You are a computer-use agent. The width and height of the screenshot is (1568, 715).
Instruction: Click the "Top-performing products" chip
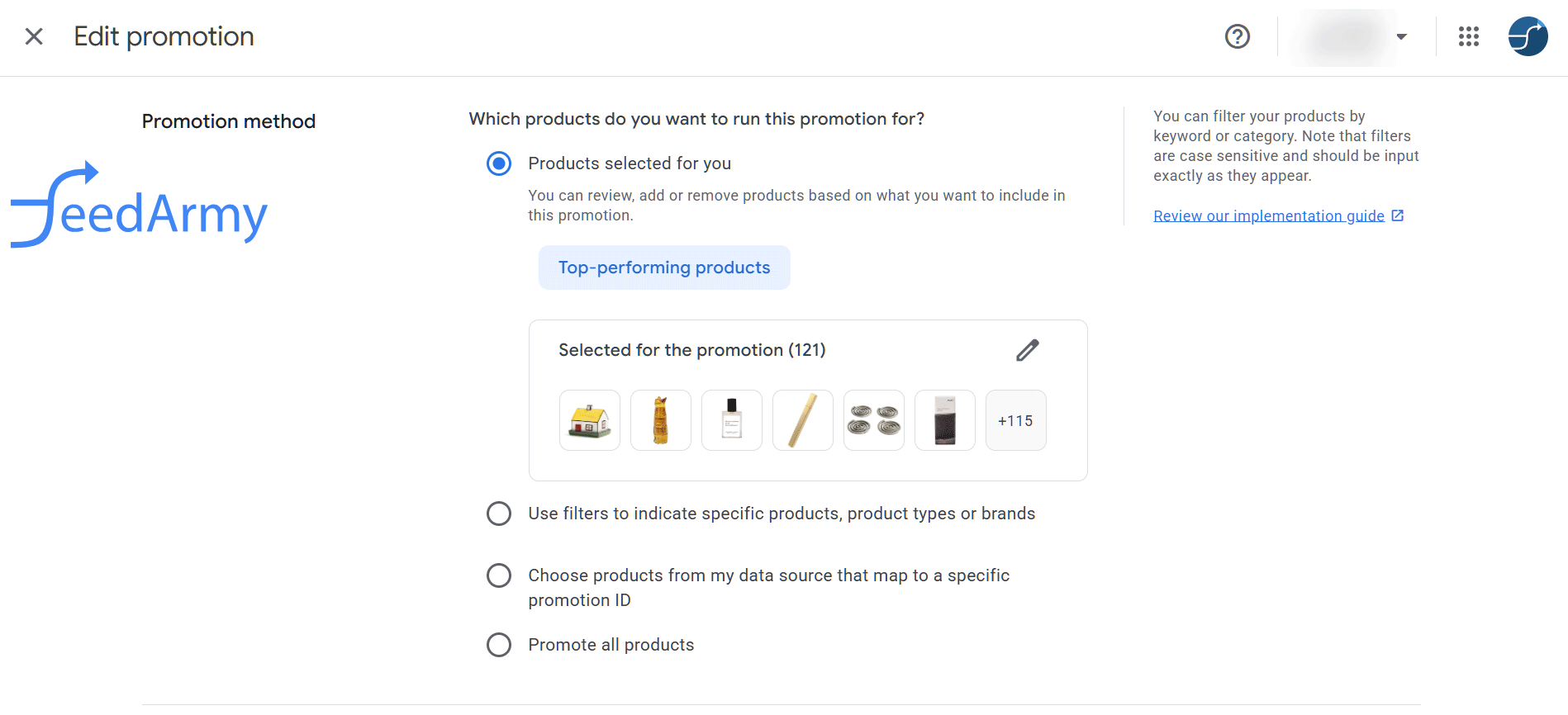click(663, 267)
